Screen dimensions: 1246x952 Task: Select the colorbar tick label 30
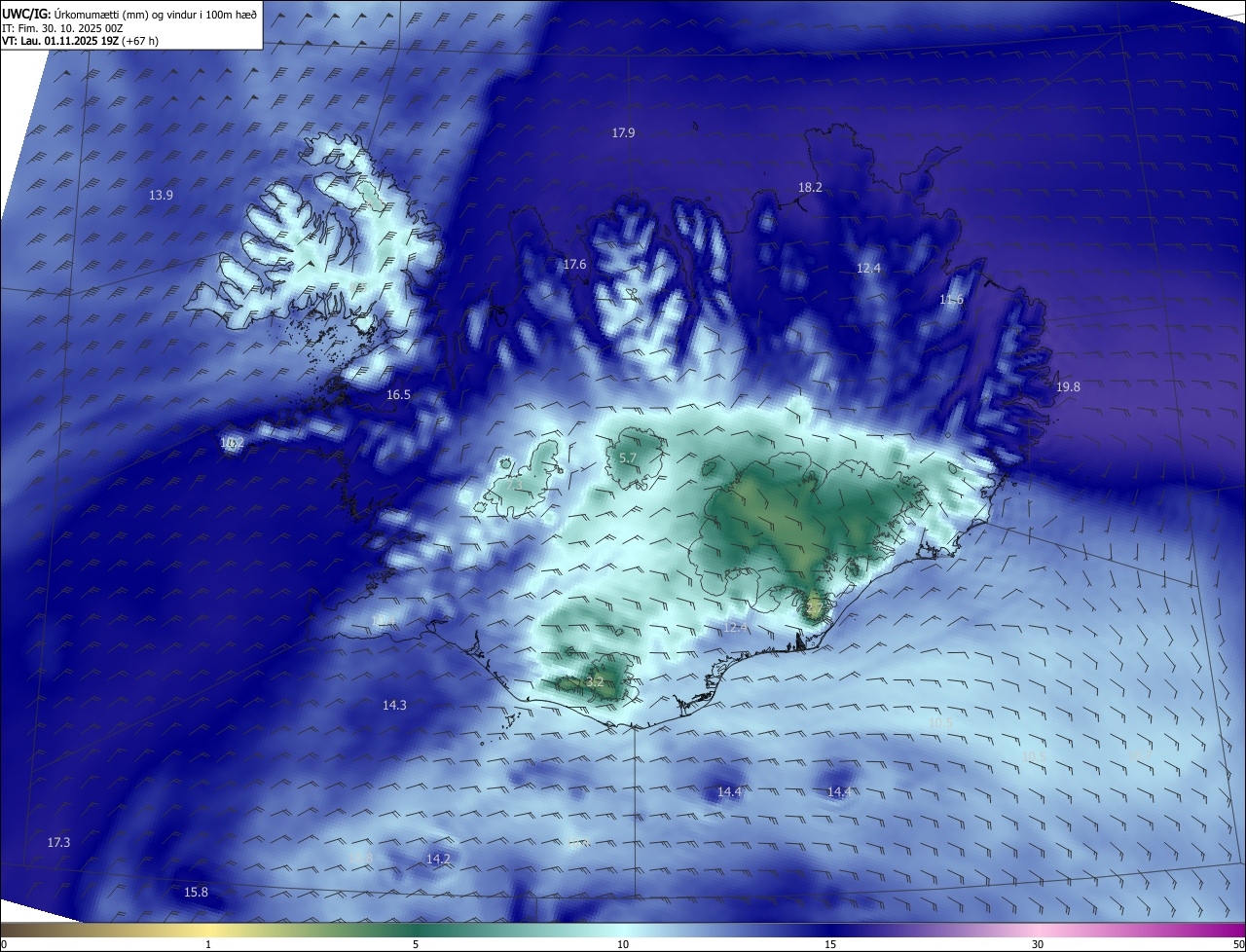point(1038,944)
